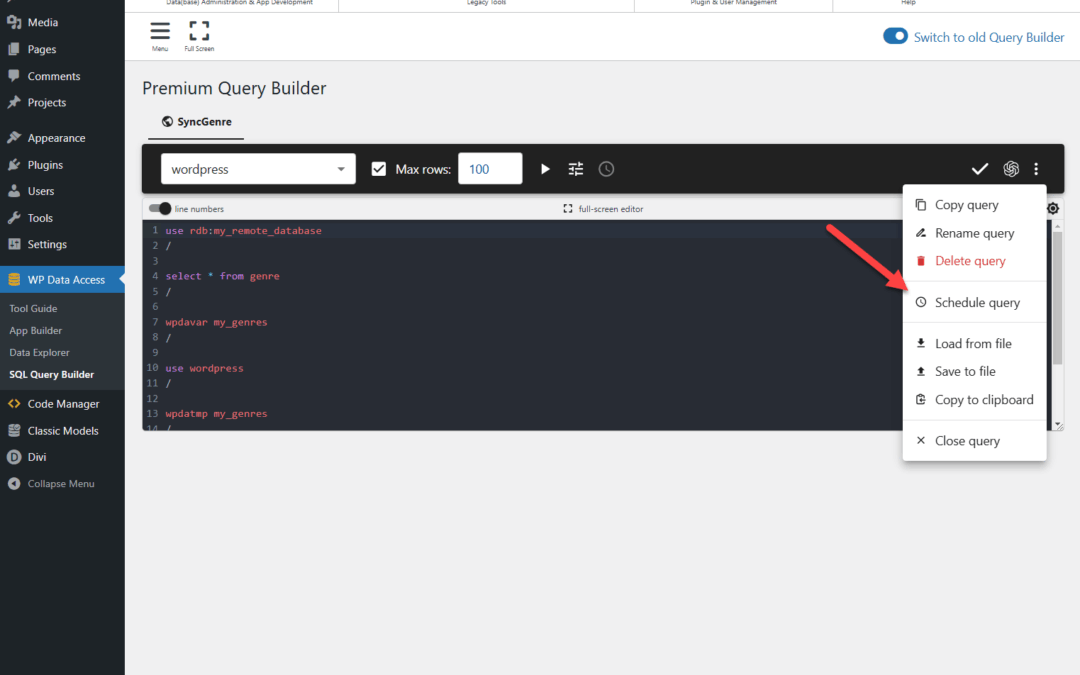The width and height of the screenshot is (1080, 675).
Task: Click Projects pin icon in sidebar
Action: coord(14,102)
